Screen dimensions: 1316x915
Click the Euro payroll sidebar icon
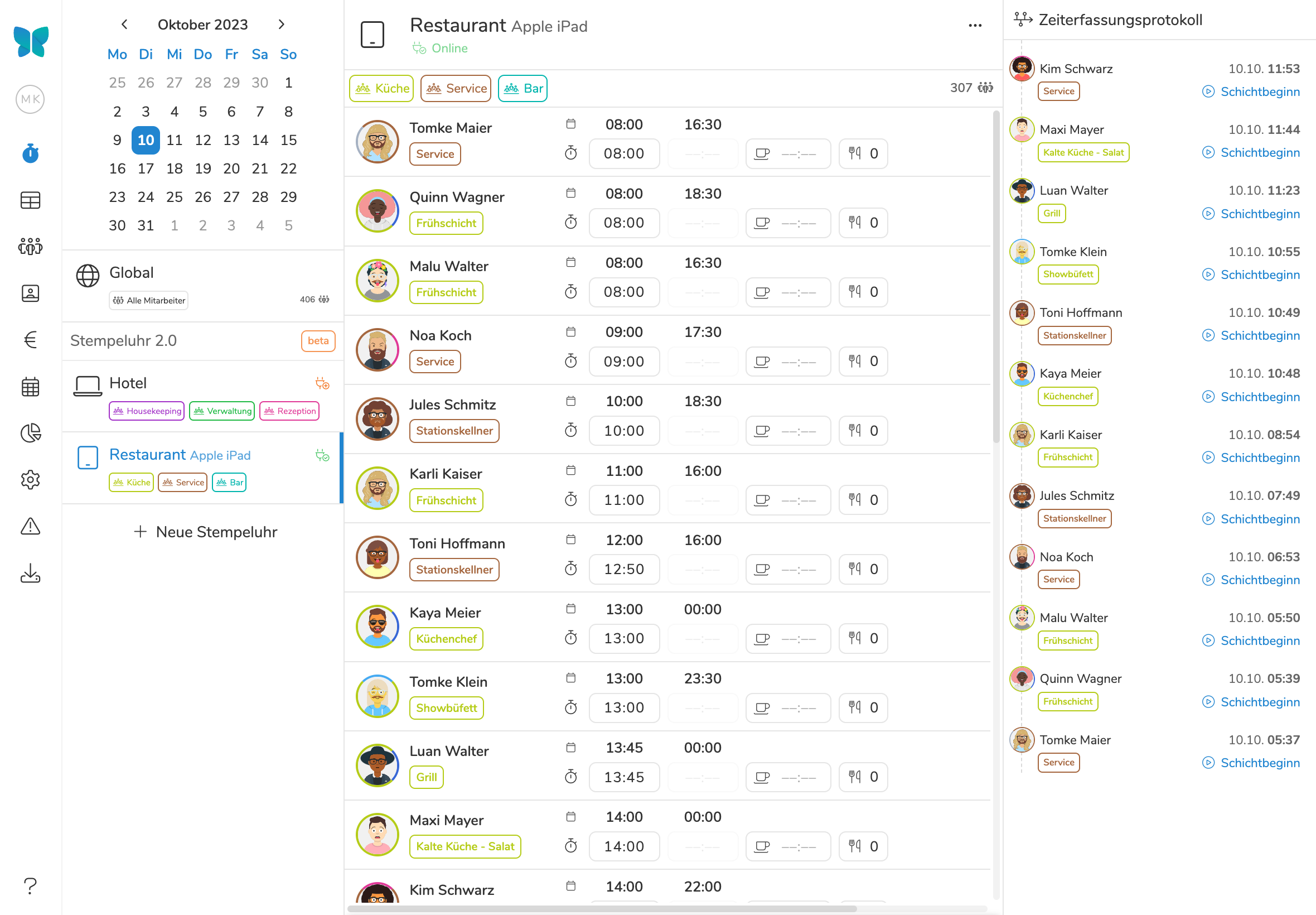point(30,340)
